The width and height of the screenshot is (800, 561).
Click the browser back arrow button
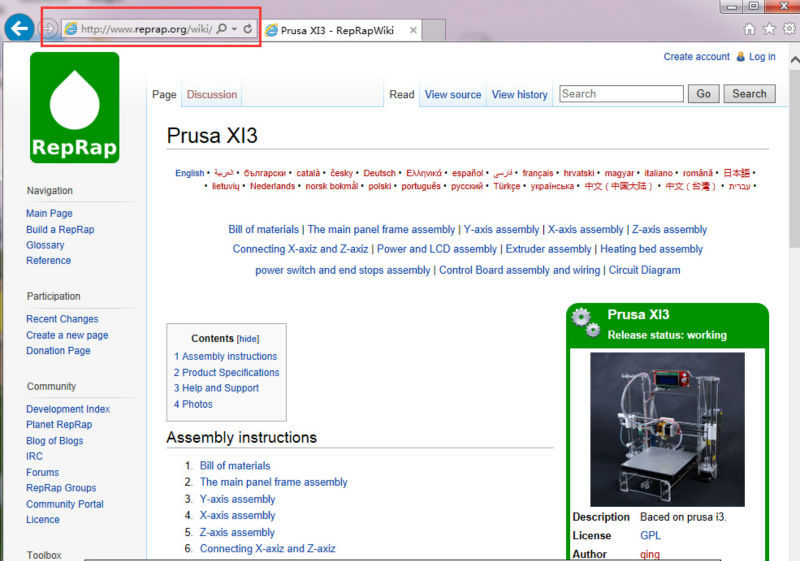[17, 29]
